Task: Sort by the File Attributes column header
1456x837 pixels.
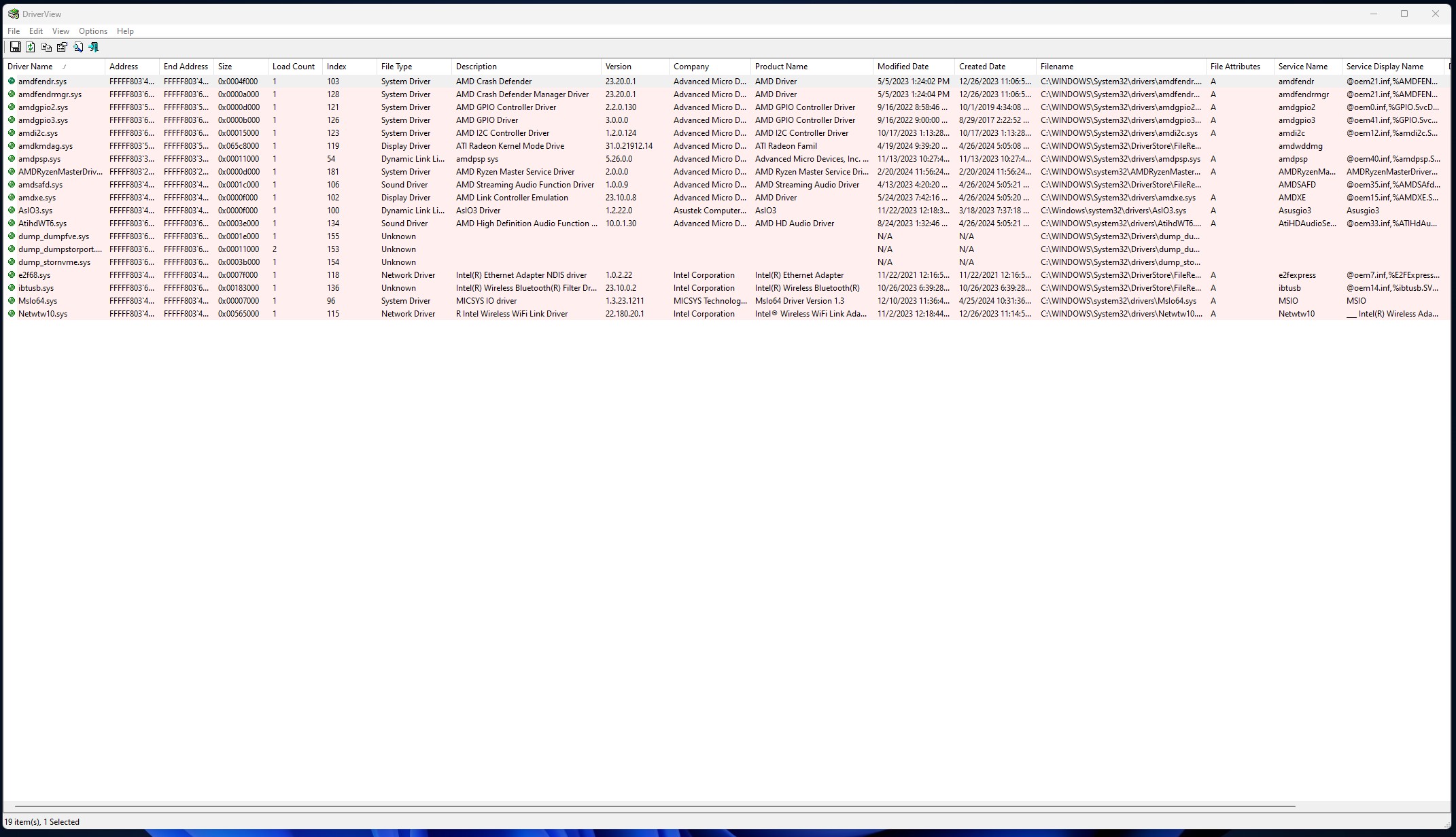Action: [x=1240, y=67]
